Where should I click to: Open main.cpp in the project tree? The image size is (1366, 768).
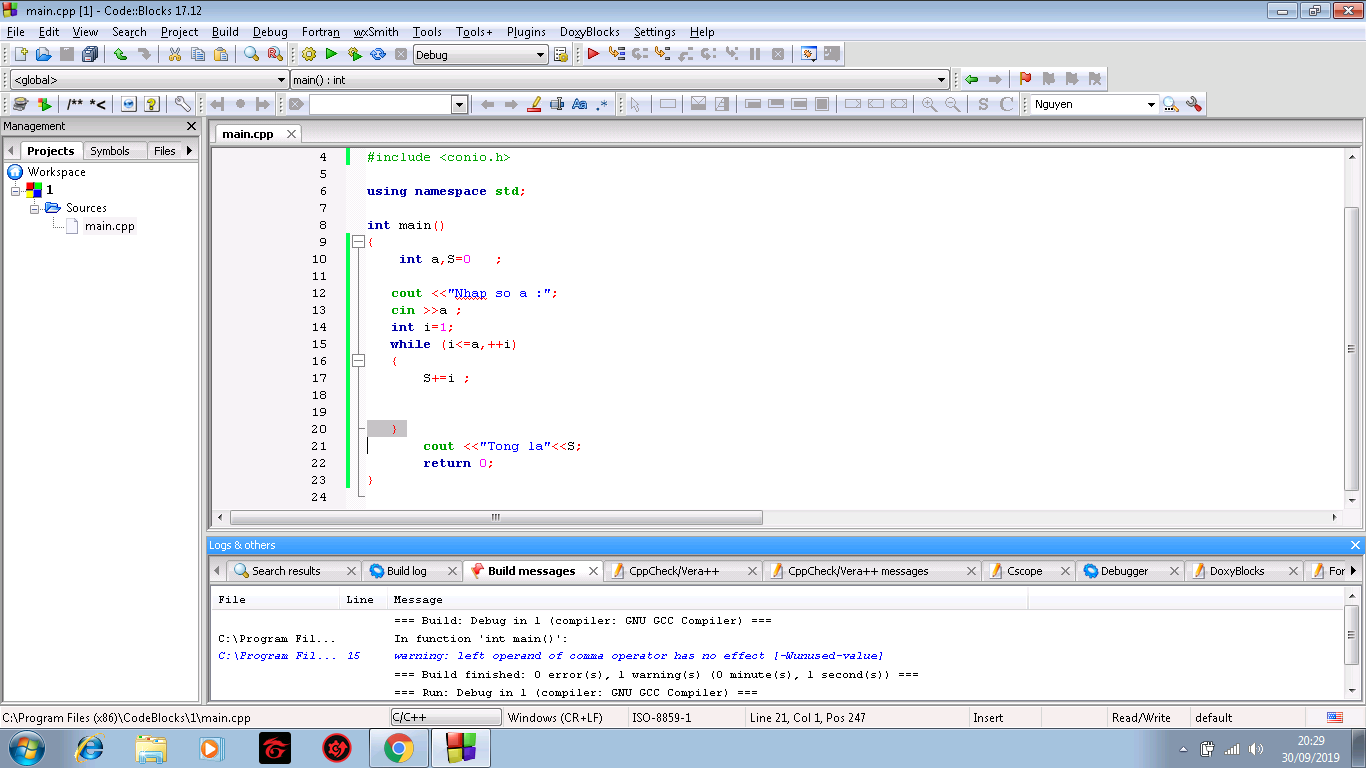[x=109, y=226]
